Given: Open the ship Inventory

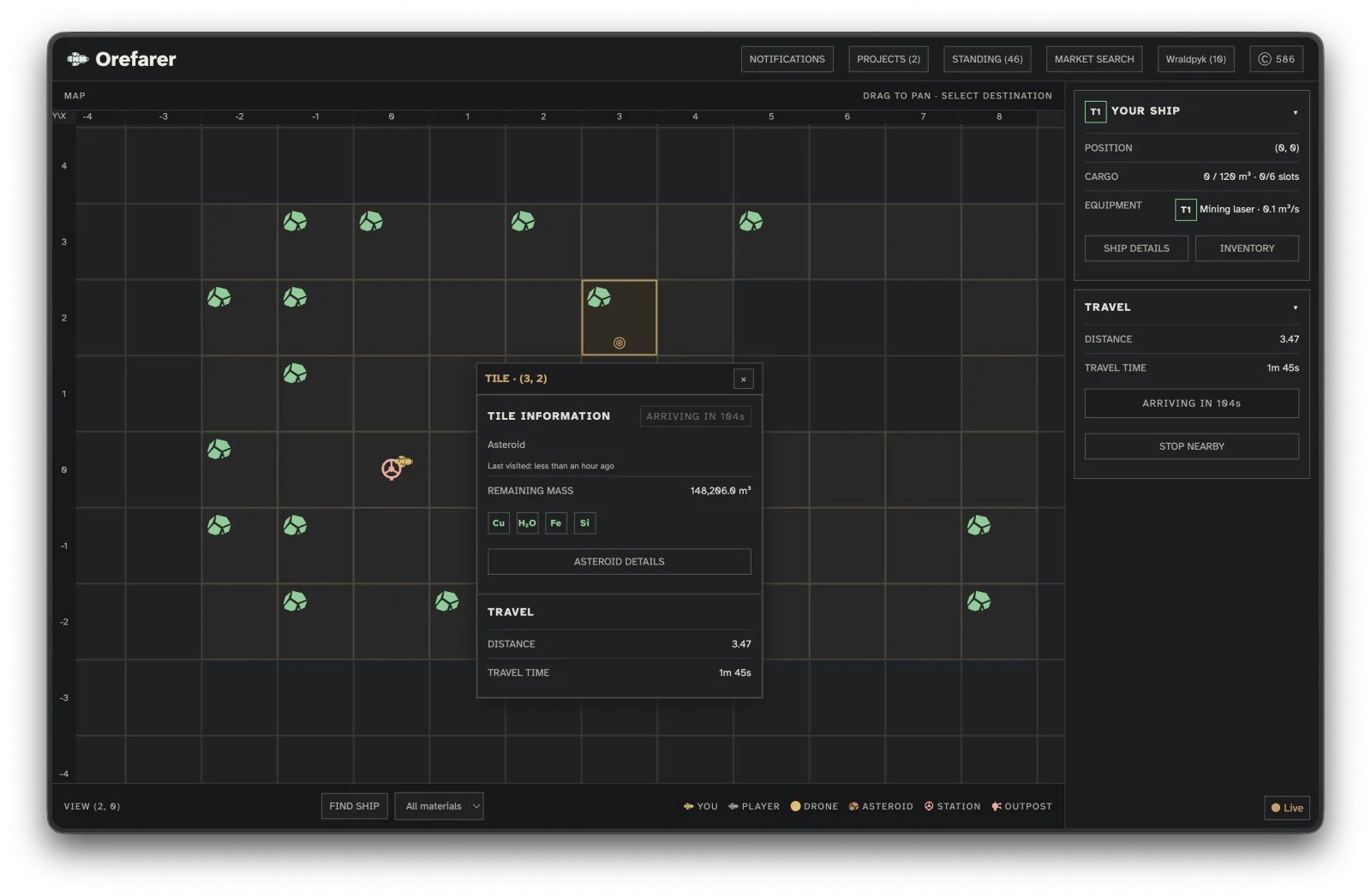Looking at the screenshot, I should [x=1247, y=248].
